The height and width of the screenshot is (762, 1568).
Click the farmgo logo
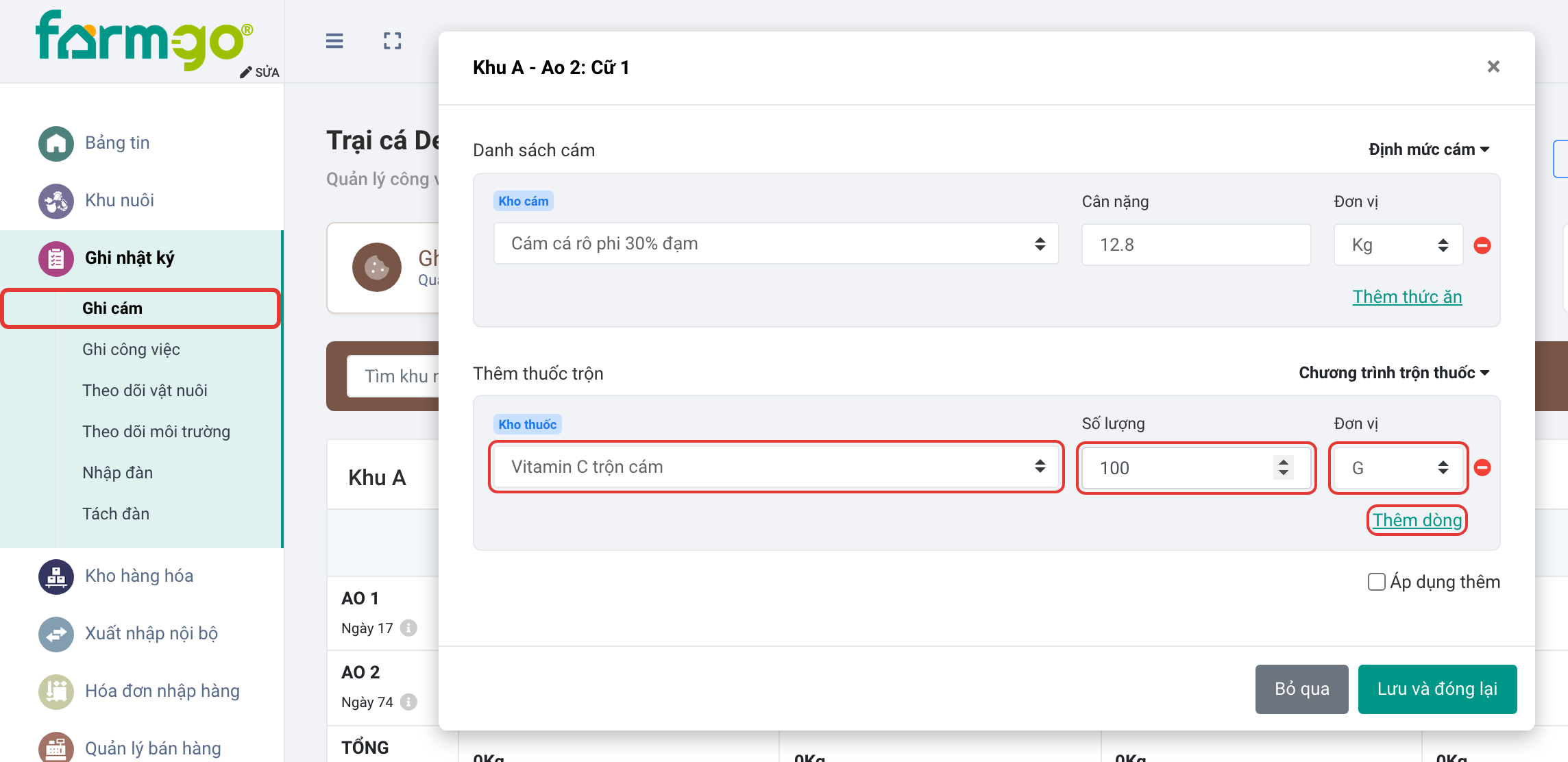[x=144, y=39]
